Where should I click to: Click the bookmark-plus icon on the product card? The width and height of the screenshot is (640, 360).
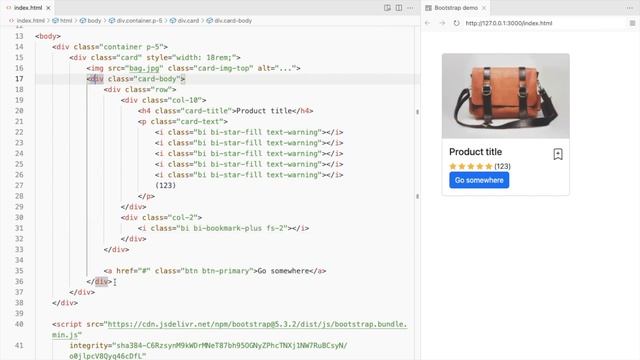[558, 154]
